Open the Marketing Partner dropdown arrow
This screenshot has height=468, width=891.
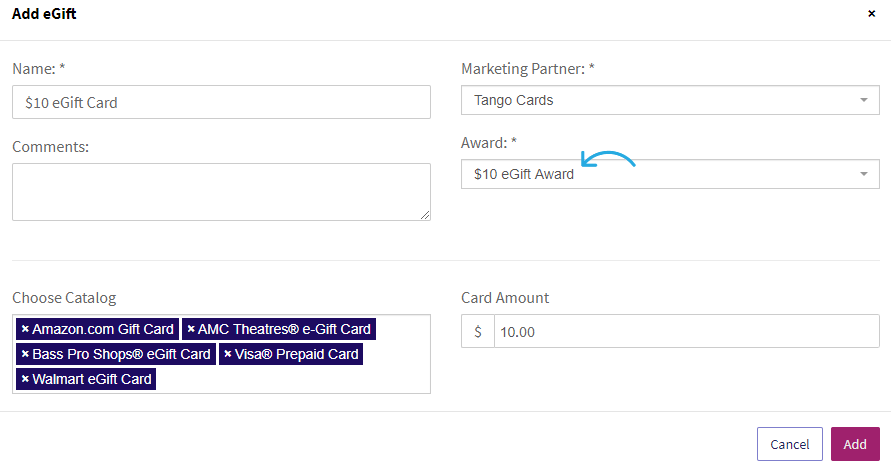click(864, 100)
